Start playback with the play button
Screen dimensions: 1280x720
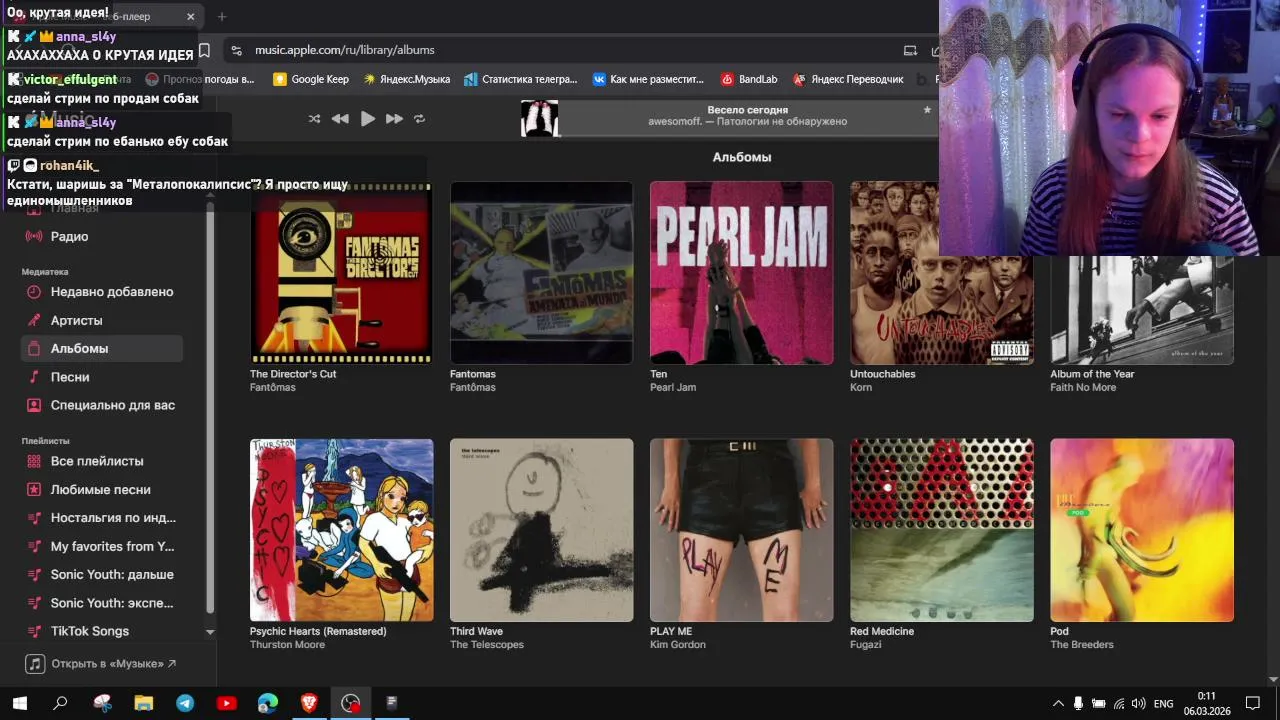point(368,118)
